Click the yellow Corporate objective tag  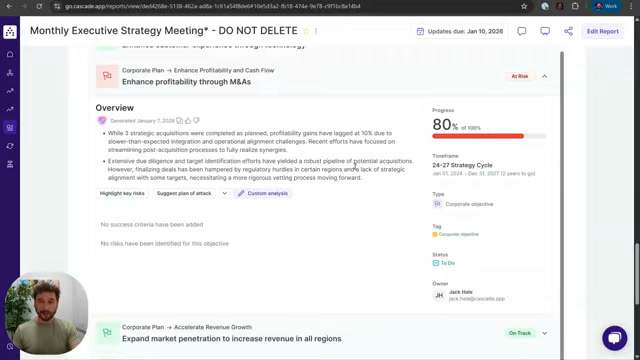click(x=456, y=234)
